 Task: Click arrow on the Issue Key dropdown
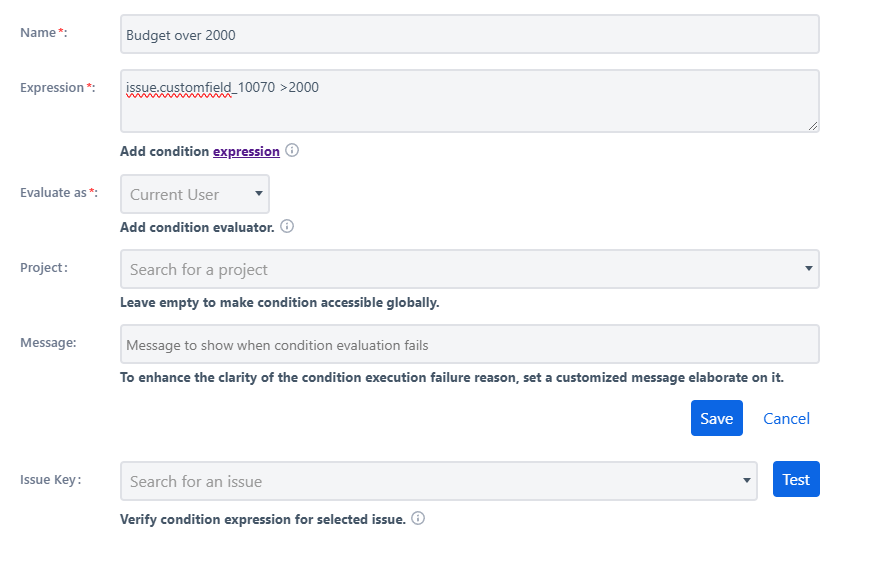pos(746,480)
